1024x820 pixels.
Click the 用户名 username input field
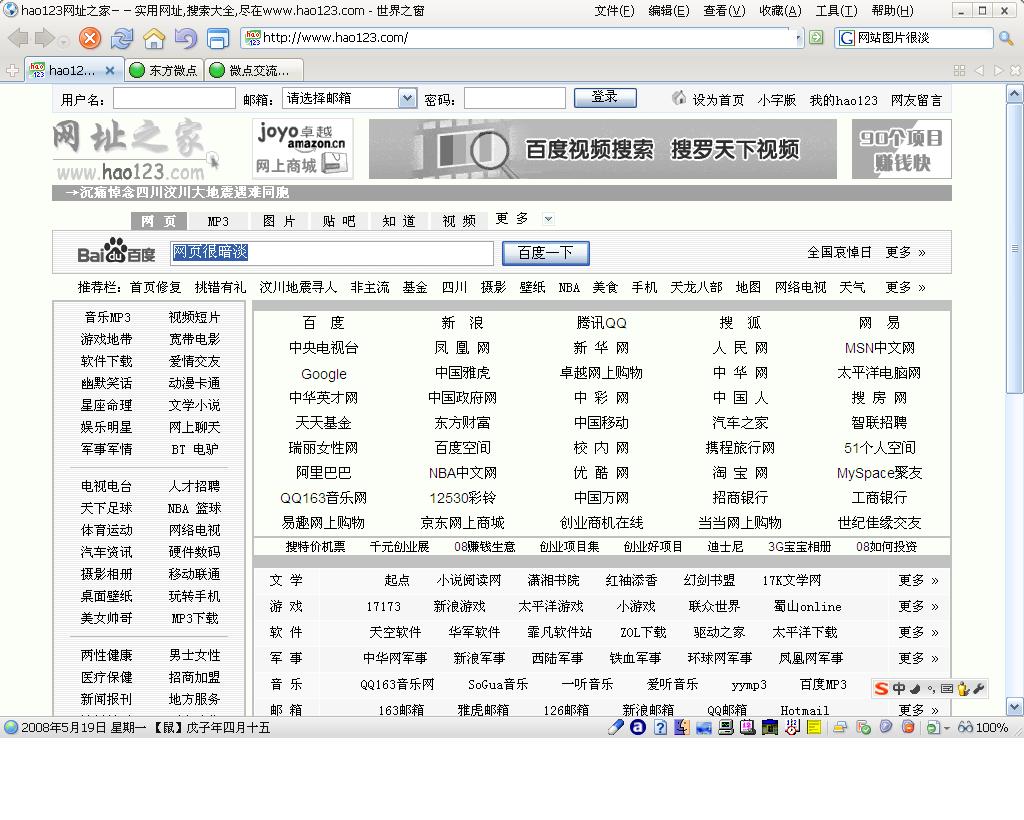[x=174, y=99]
